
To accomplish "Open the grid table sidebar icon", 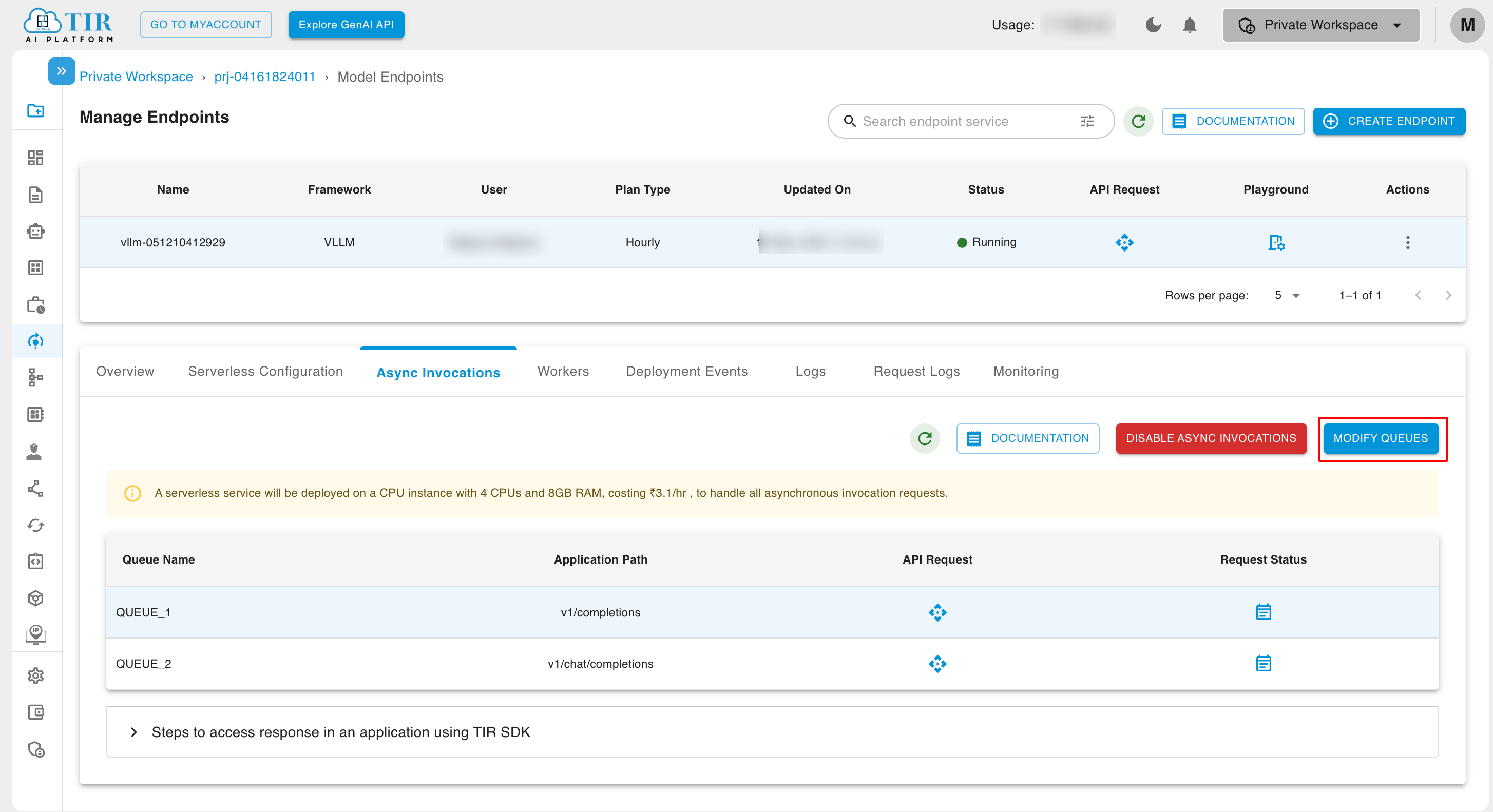I will [x=36, y=268].
